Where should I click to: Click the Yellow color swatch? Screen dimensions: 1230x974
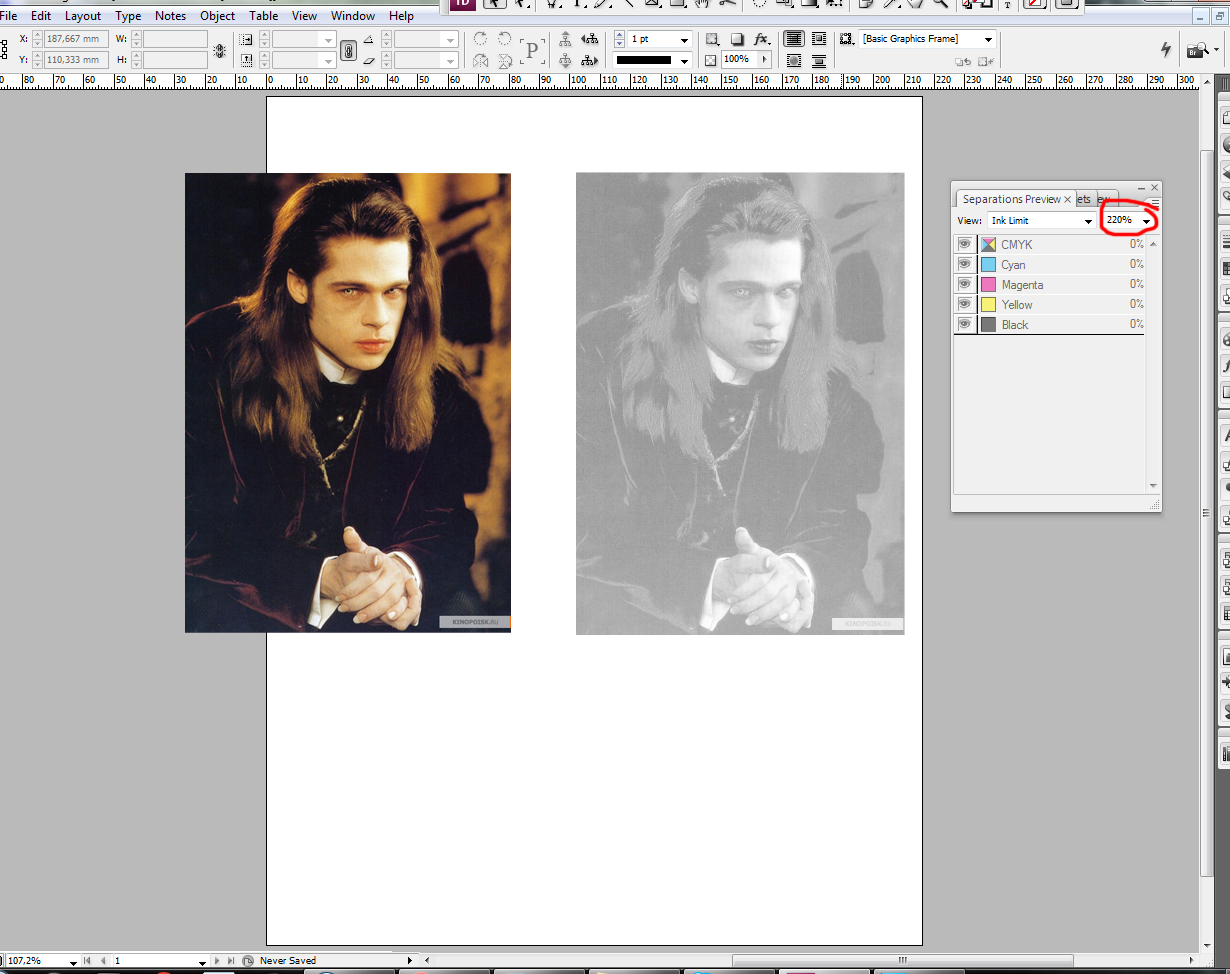click(988, 305)
